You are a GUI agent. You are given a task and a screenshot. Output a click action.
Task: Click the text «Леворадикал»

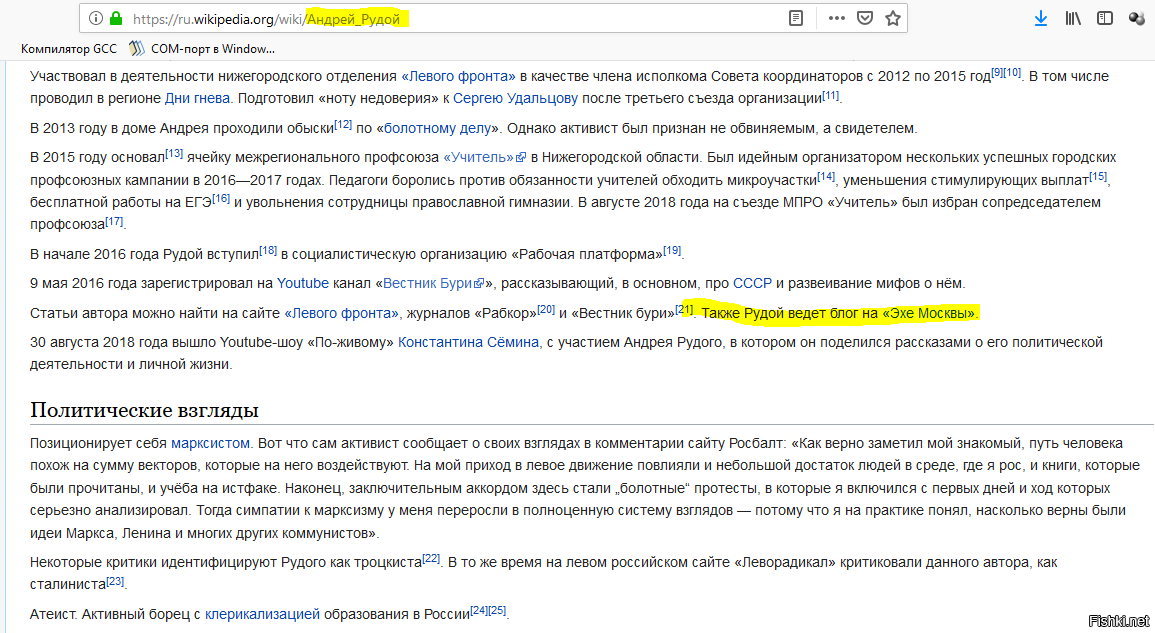pyautogui.click(x=785, y=563)
